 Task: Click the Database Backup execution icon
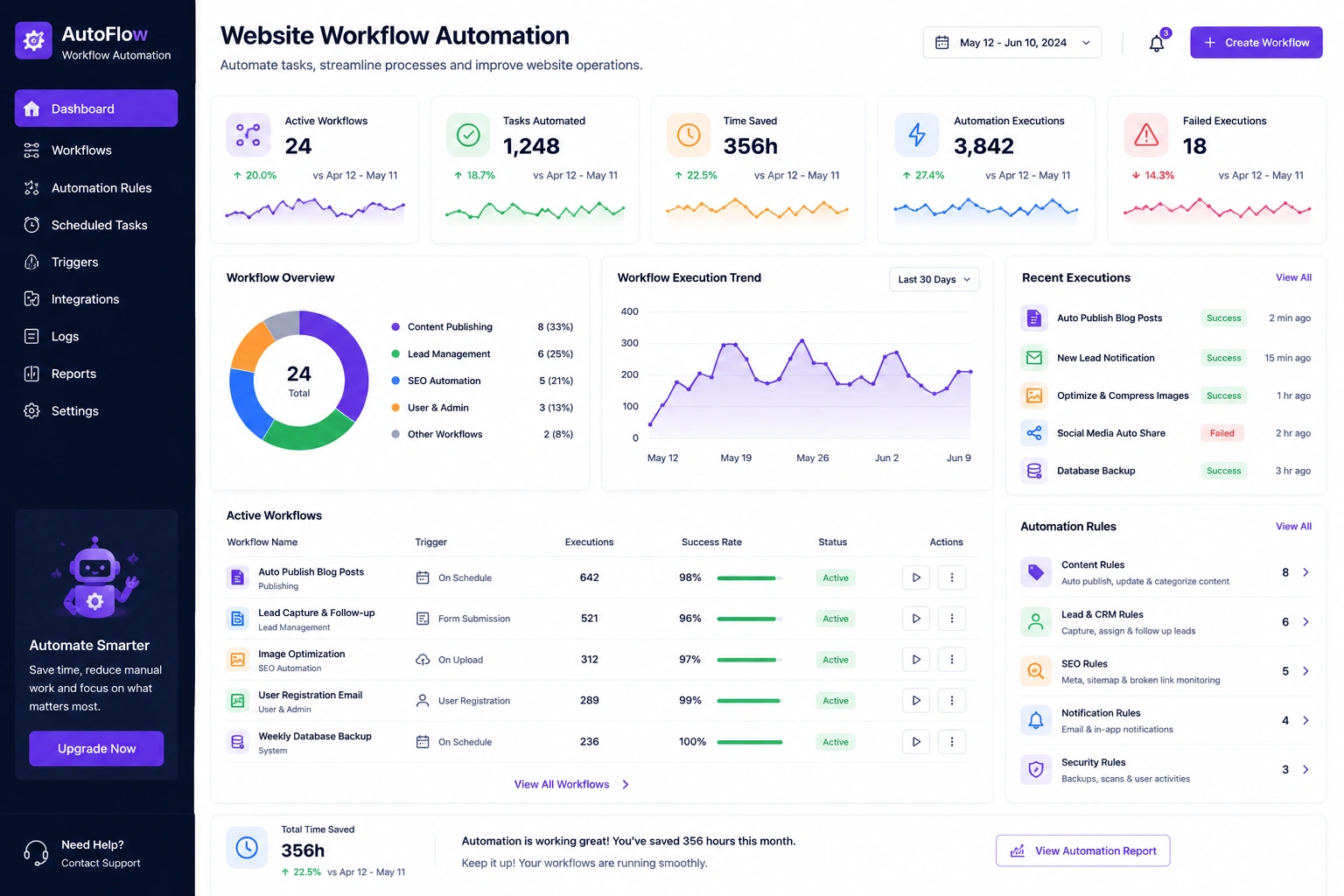coord(1034,471)
